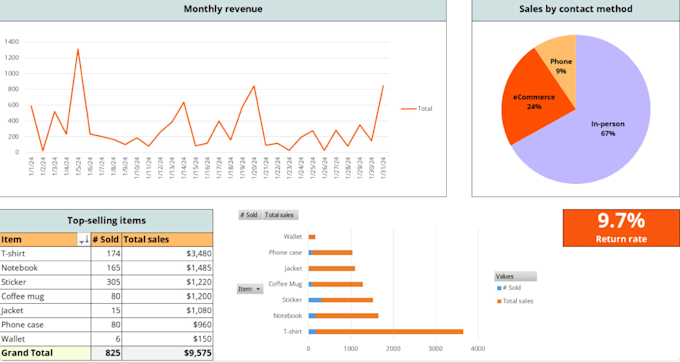Viewport: 680px width, 362px height.
Task: Click the 174 sold cell
Action: pos(106,254)
